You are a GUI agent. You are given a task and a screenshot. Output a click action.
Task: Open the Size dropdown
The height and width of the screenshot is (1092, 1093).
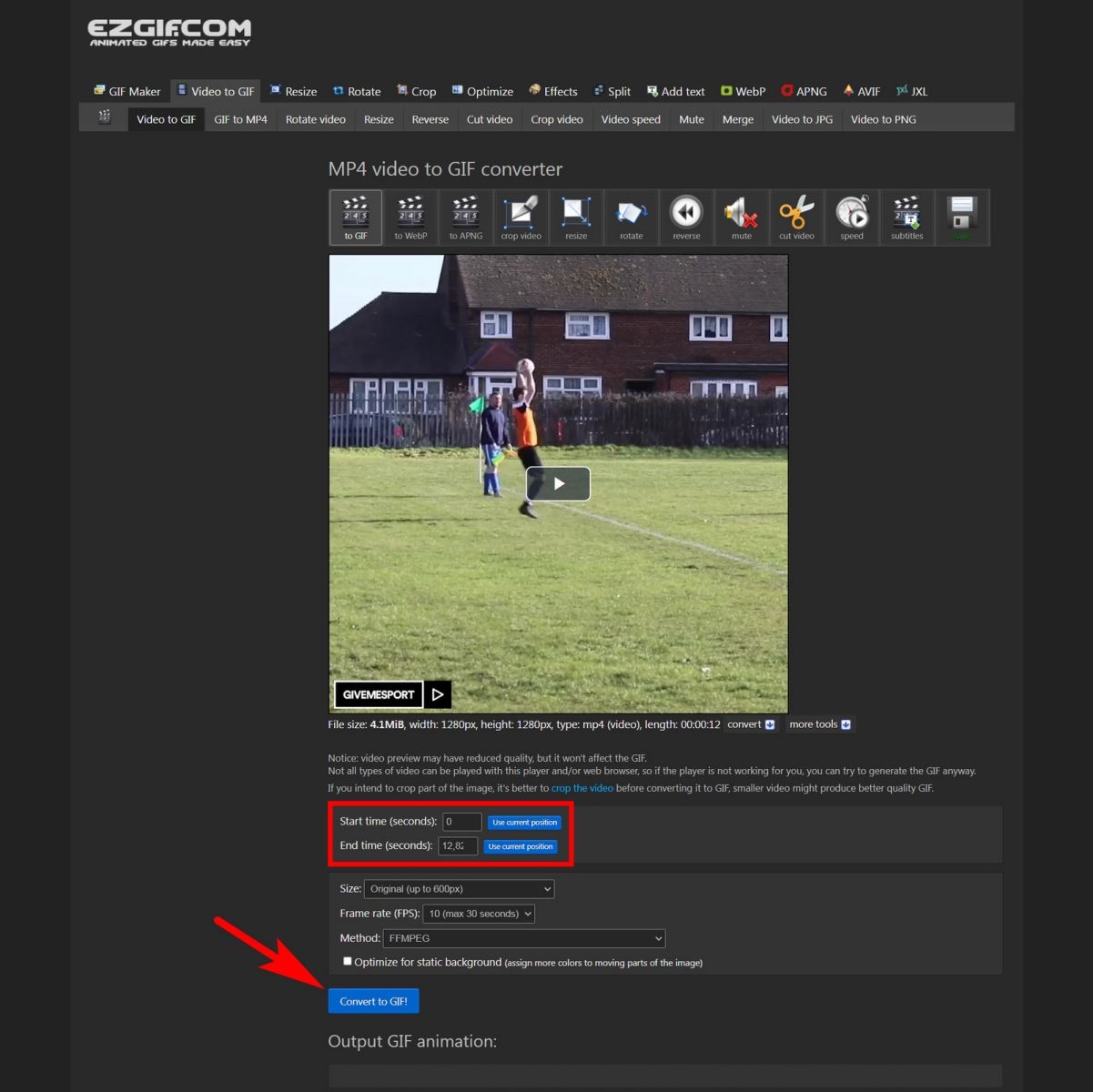pos(460,889)
